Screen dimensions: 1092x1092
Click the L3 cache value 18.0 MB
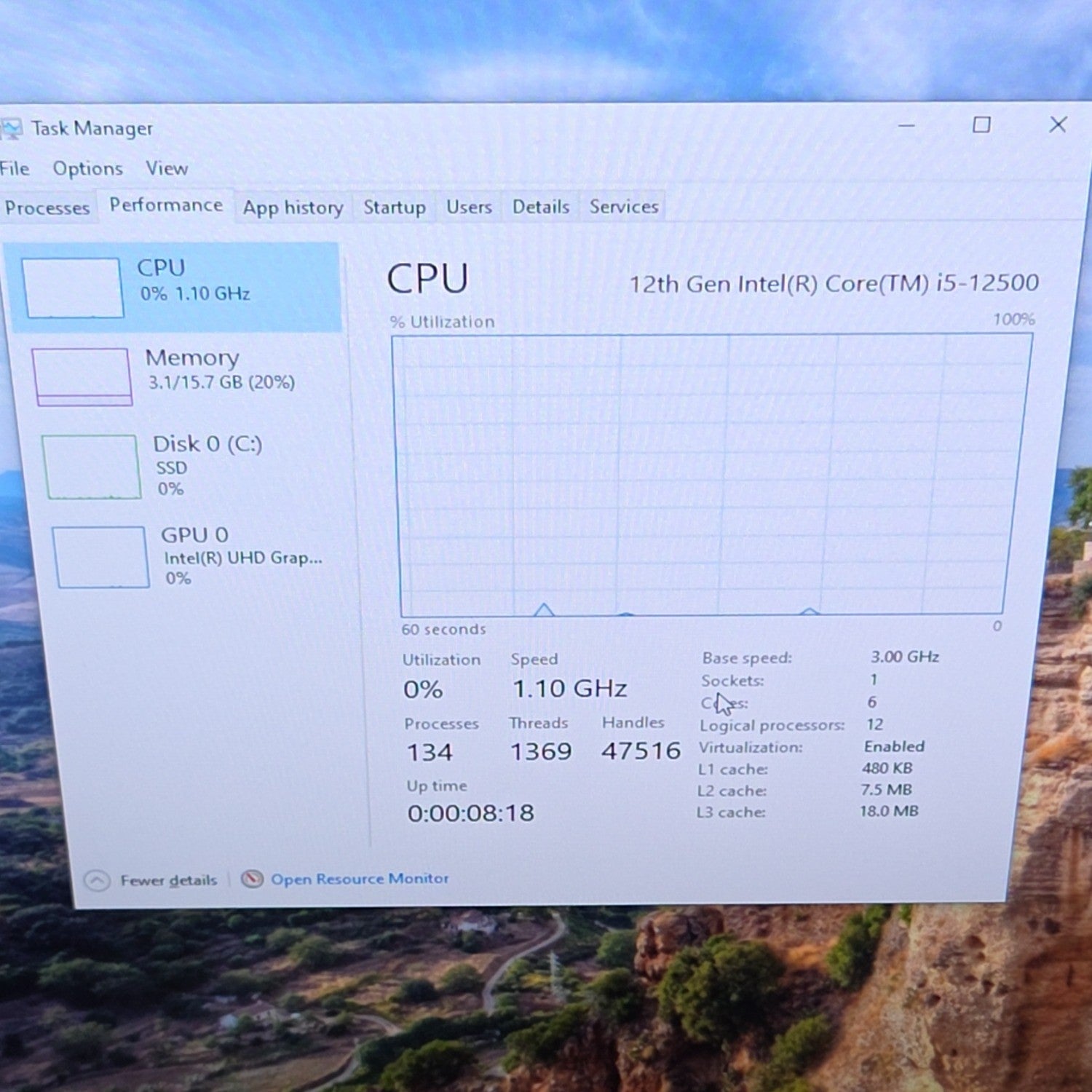point(888,810)
